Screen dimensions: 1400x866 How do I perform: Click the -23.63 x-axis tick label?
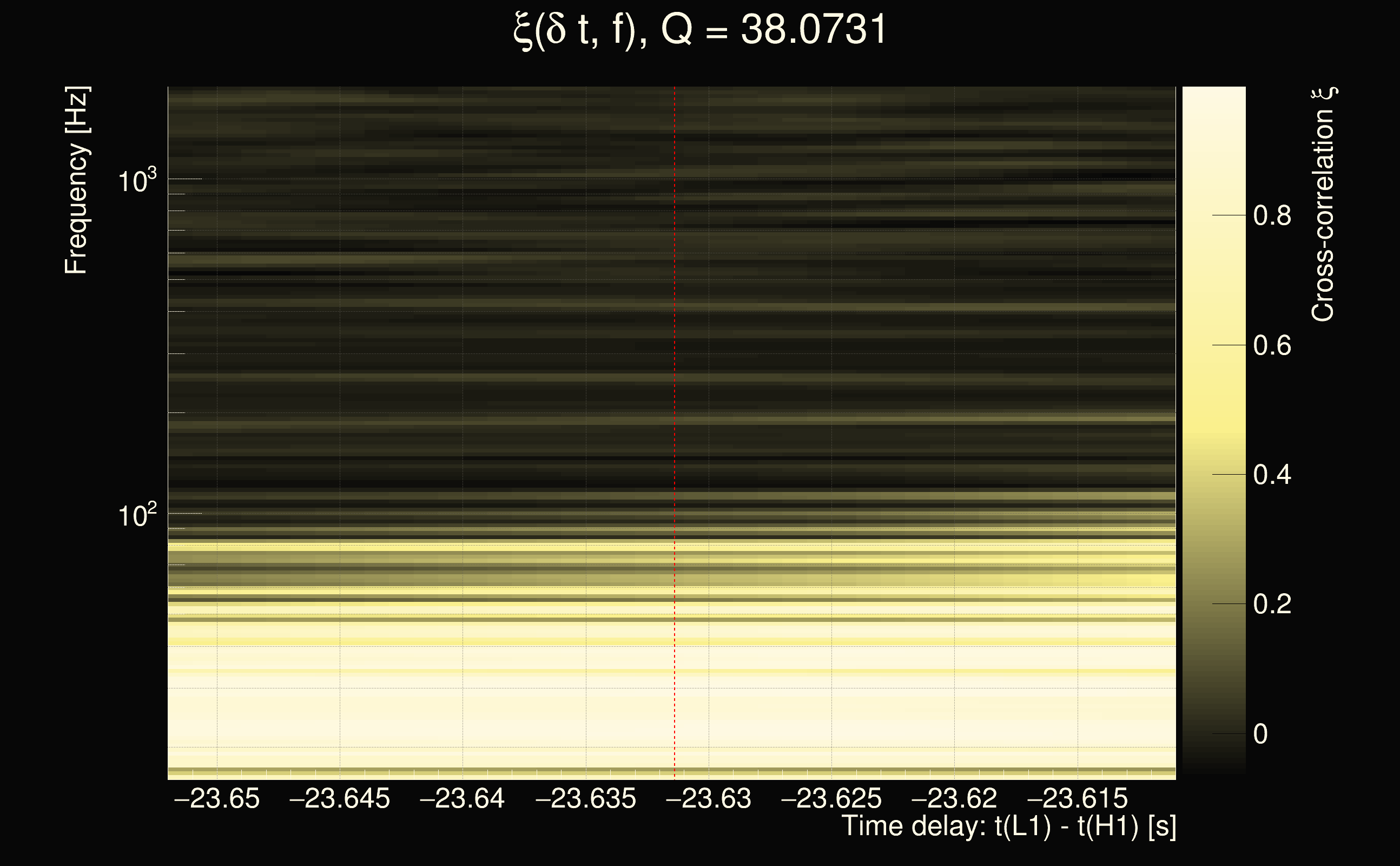pos(709,798)
